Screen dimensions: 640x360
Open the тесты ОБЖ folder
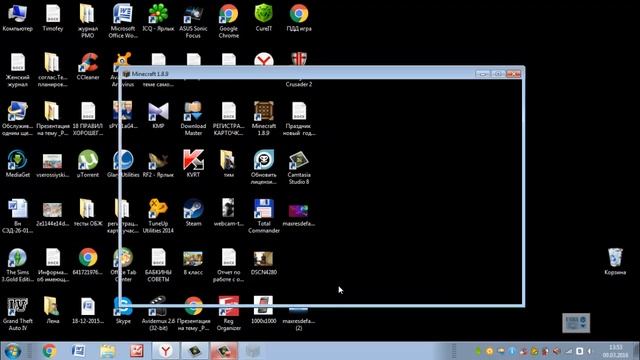point(88,213)
